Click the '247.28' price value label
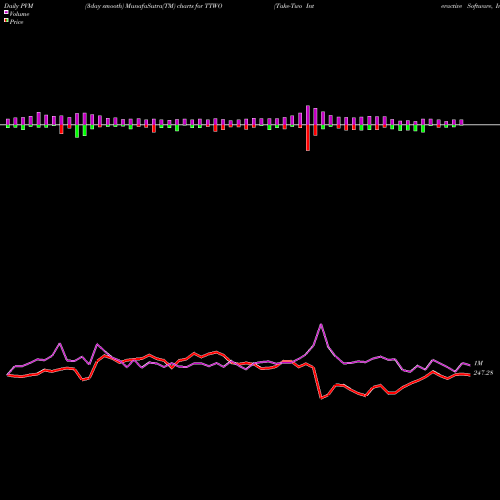 click(483, 373)
